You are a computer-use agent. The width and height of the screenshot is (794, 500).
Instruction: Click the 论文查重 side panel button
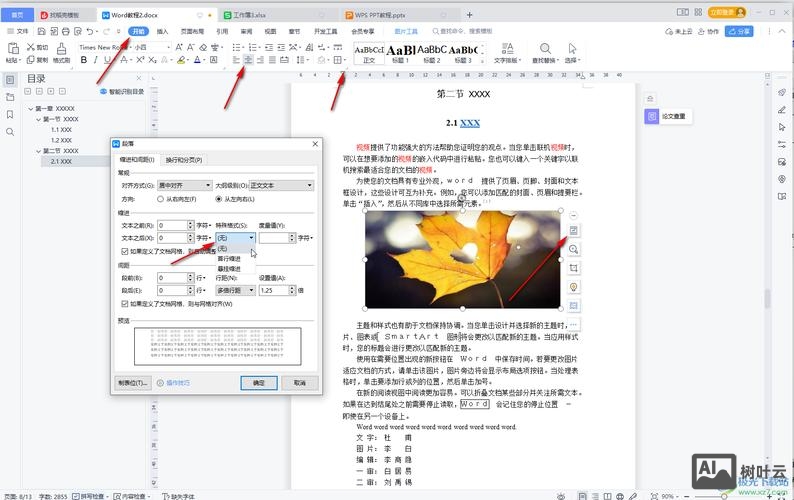point(668,117)
